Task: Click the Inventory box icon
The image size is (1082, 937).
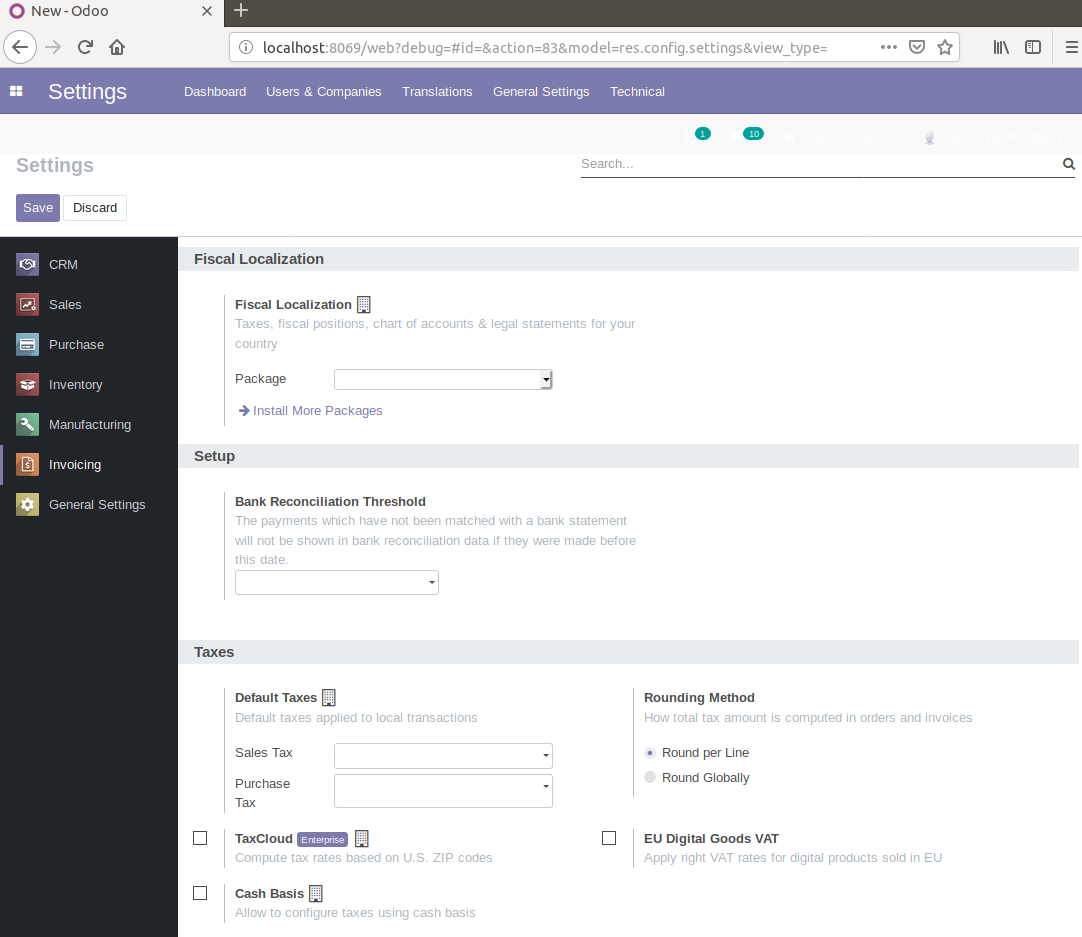Action: [28, 384]
